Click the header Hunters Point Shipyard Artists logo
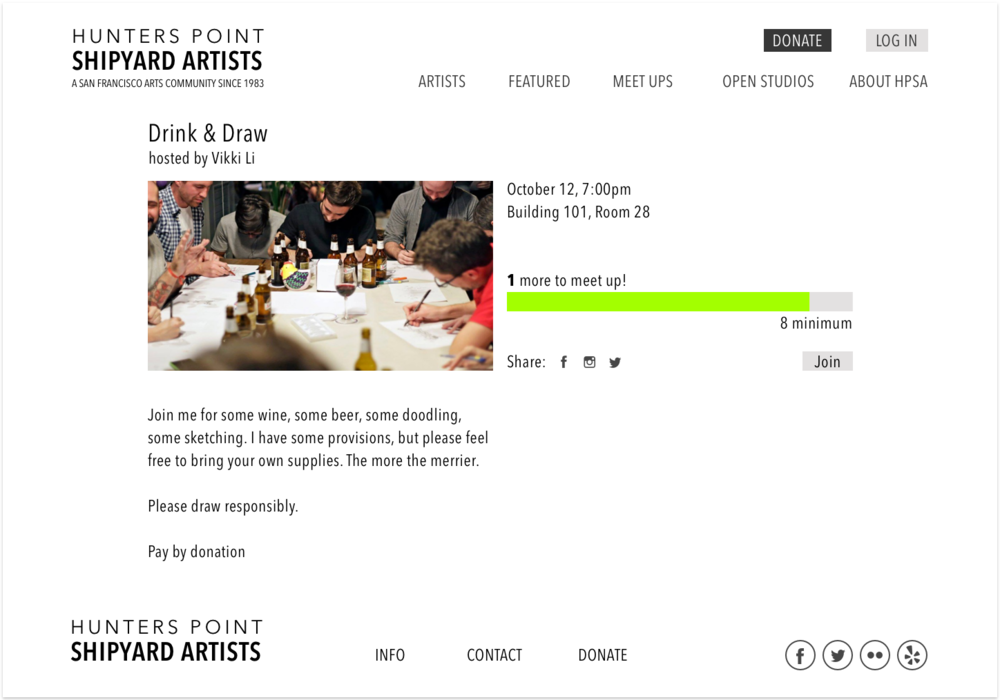 click(168, 58)
